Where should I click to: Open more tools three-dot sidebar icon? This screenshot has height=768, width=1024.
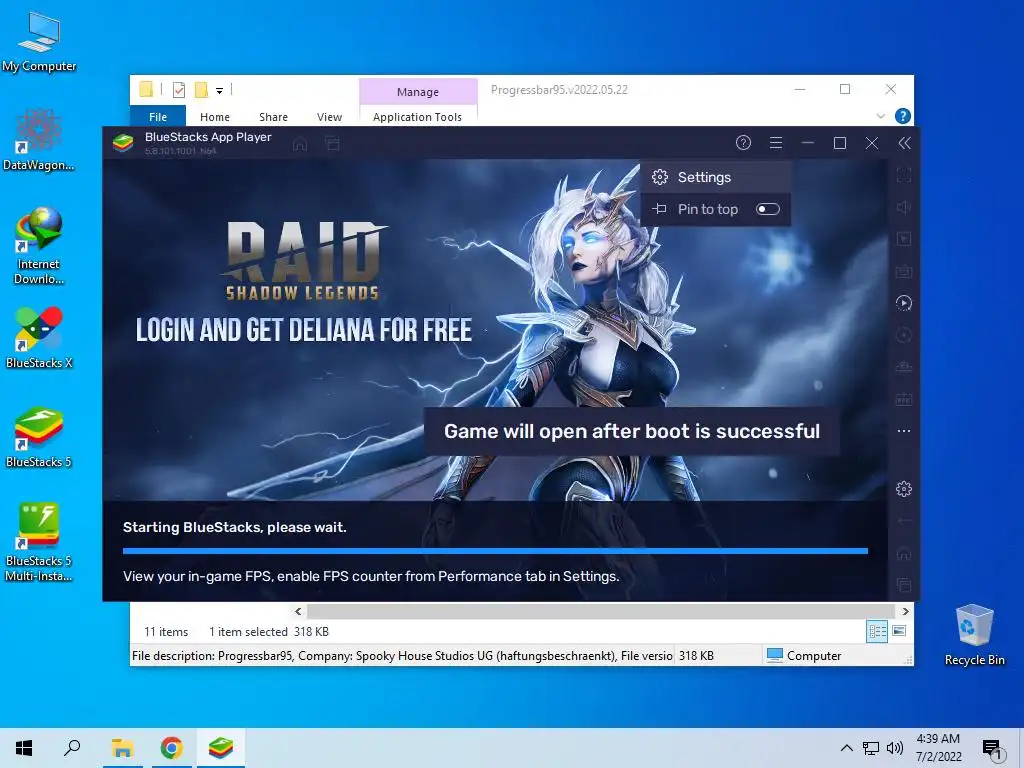click(x=904, y=431)
